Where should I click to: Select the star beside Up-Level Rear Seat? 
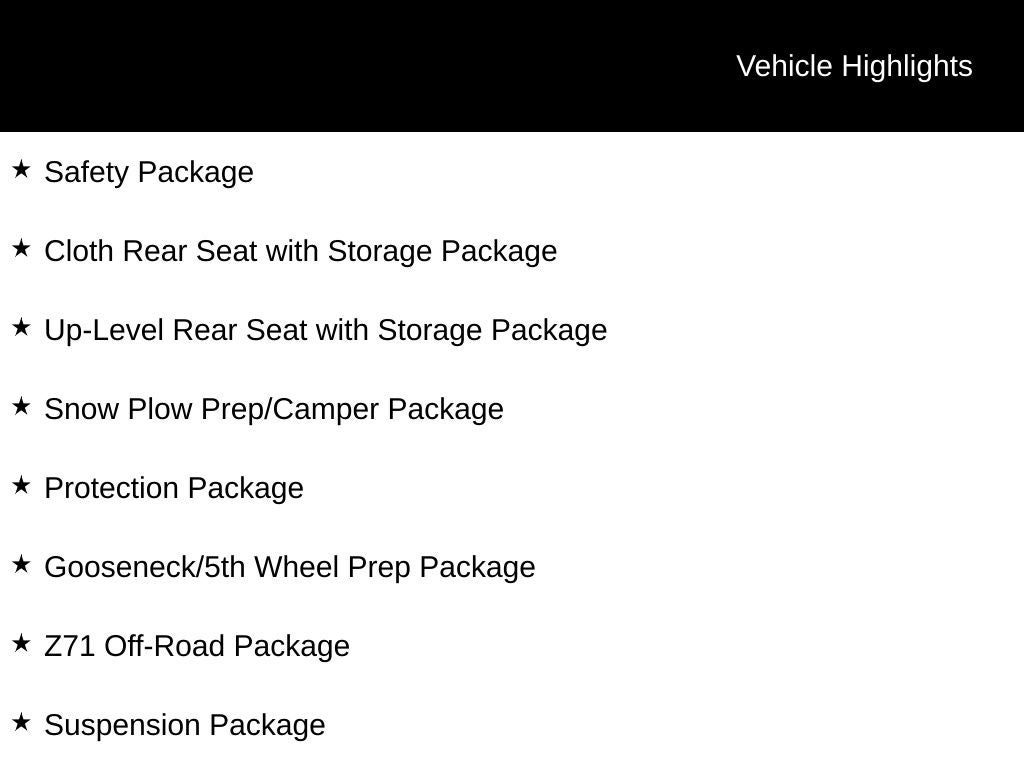[x=22, y=327]
